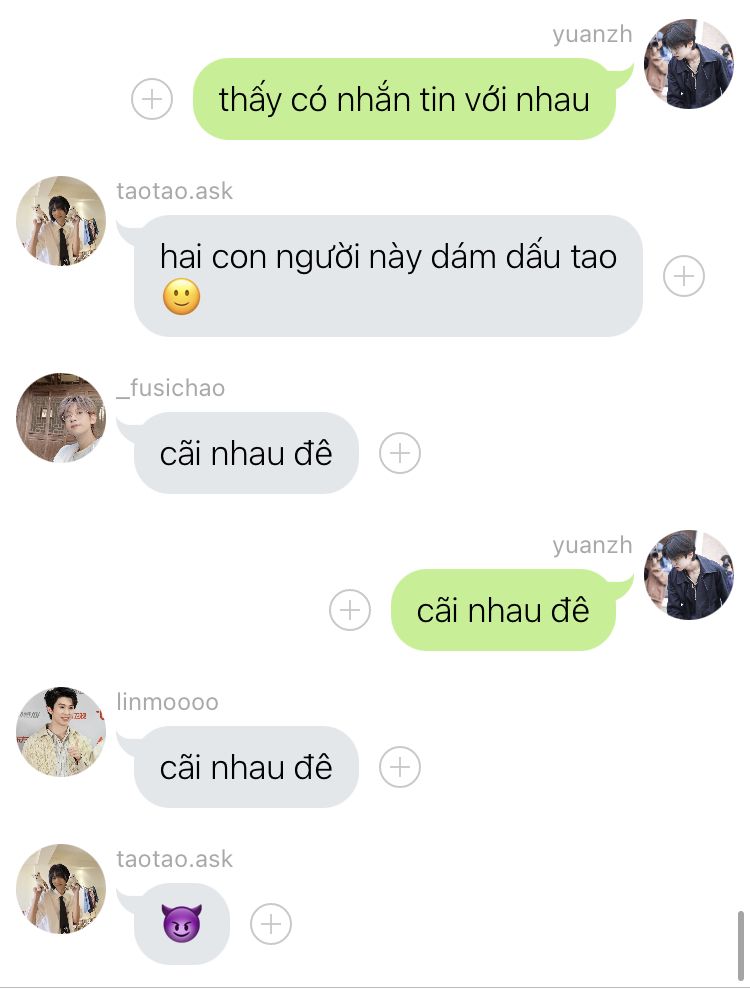Tap plus icon next to linmoooo's message
The width and height of the screenshot is (750, 990).
click(400, 767)
